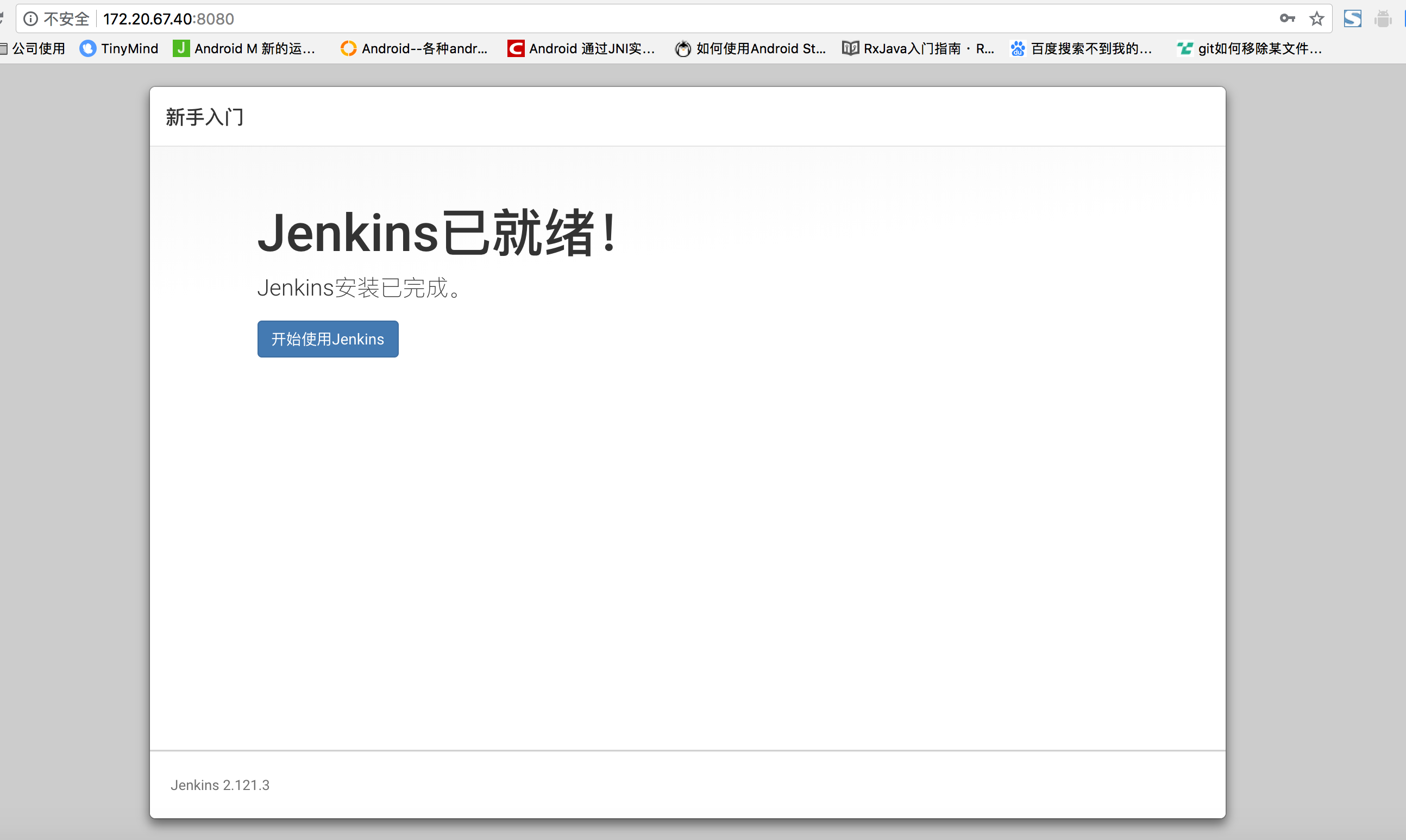Click the gray Android extension icon

pos(1382,19)
